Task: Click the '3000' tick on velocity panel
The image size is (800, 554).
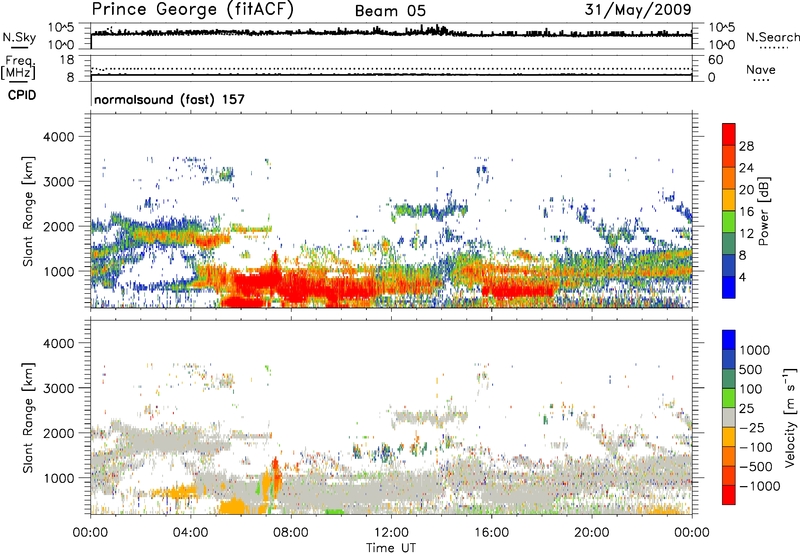Action: (58, 388)
